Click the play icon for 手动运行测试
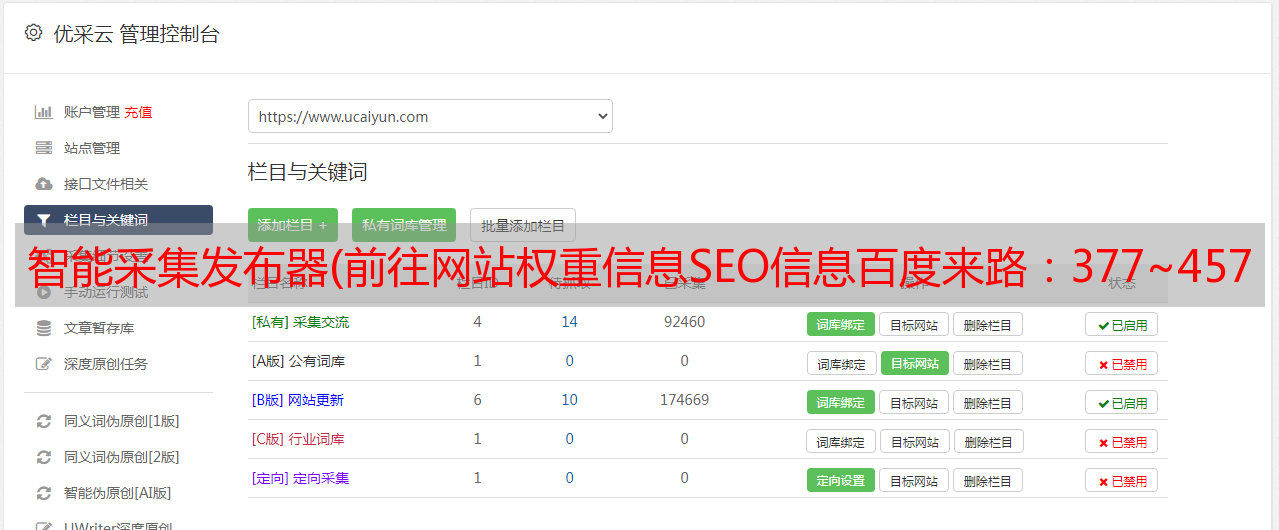Viewport: 1279px width, 530px height. [x=43, y=292]
